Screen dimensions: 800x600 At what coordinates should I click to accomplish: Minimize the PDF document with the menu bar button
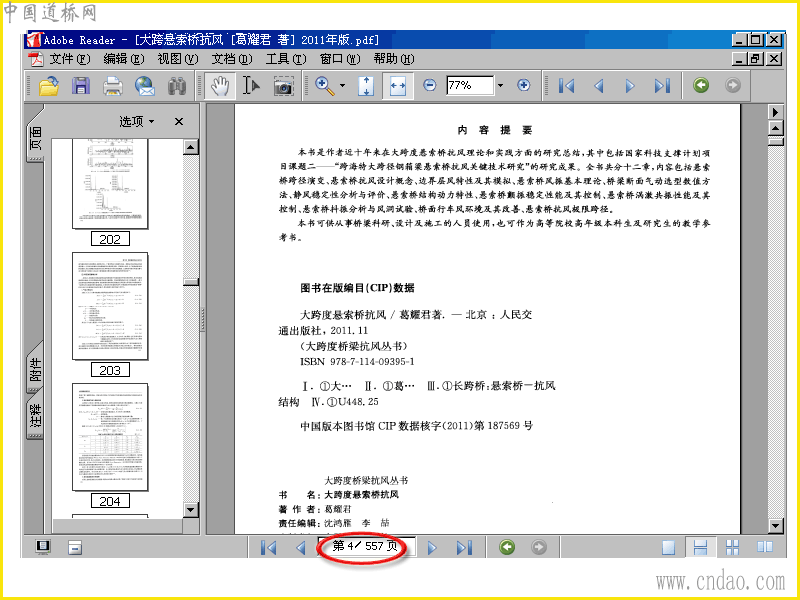tap(739, 59)
